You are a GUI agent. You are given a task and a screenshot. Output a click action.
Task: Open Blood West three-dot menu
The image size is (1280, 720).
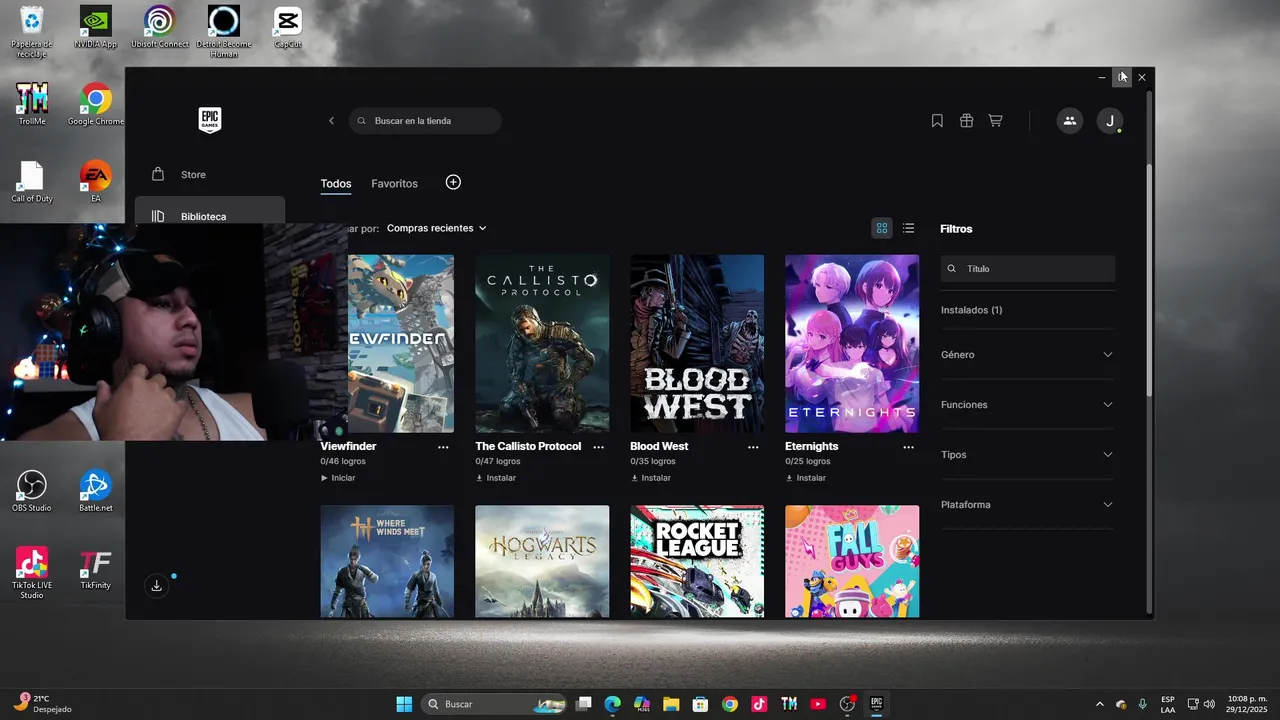[753, 447]
